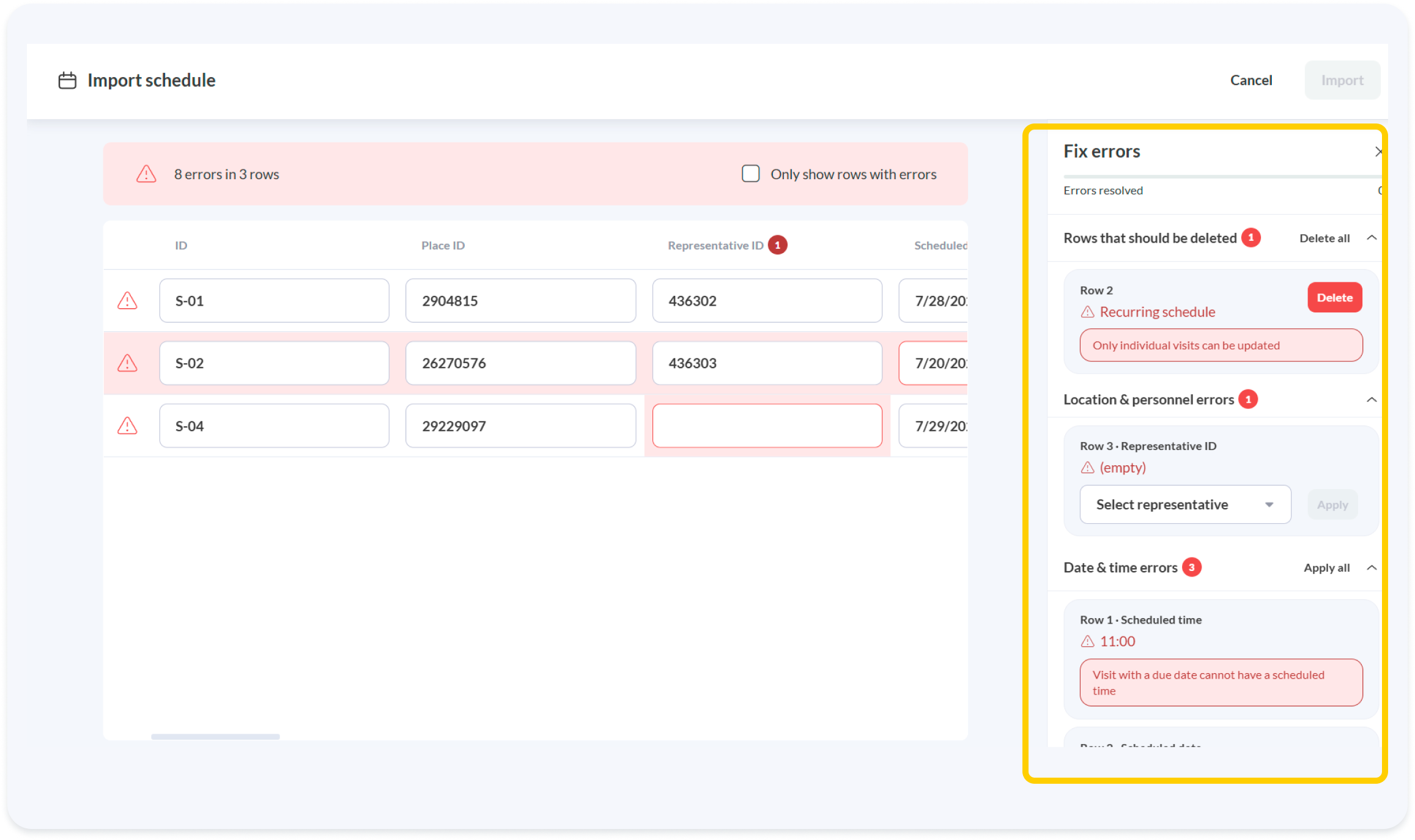Click the ID field containing S-04
The height and width of the screenshot is (840, 1415).
pyautogui.click(x=274, y=426)
